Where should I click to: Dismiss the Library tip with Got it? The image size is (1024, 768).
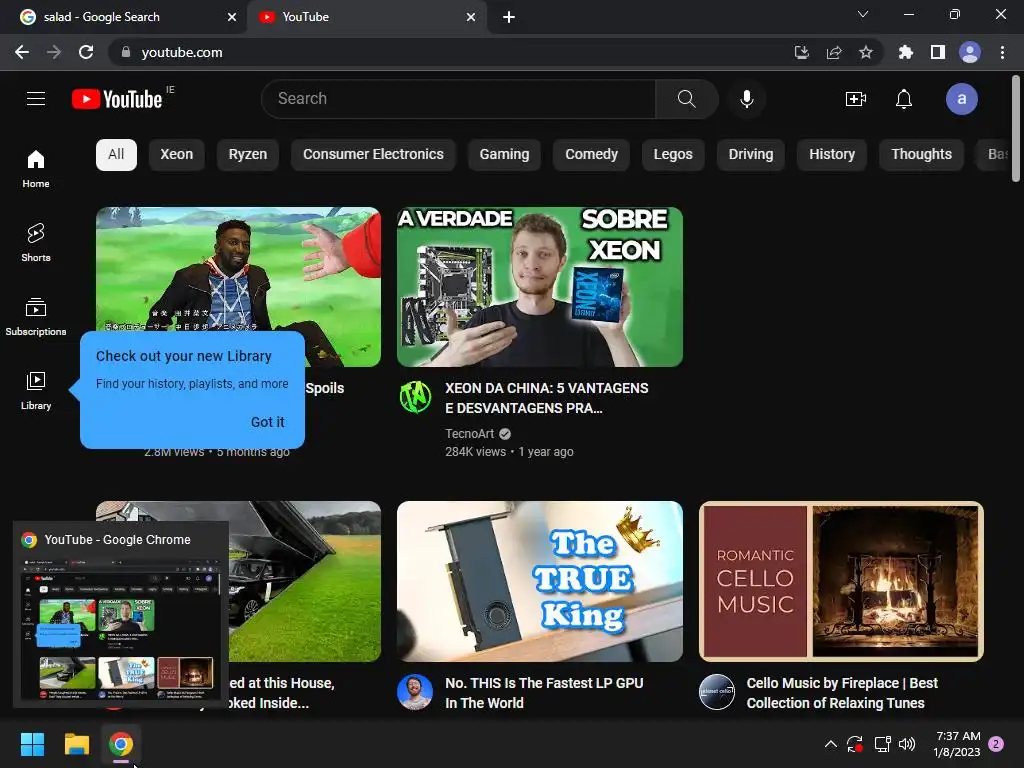(267, 422)
